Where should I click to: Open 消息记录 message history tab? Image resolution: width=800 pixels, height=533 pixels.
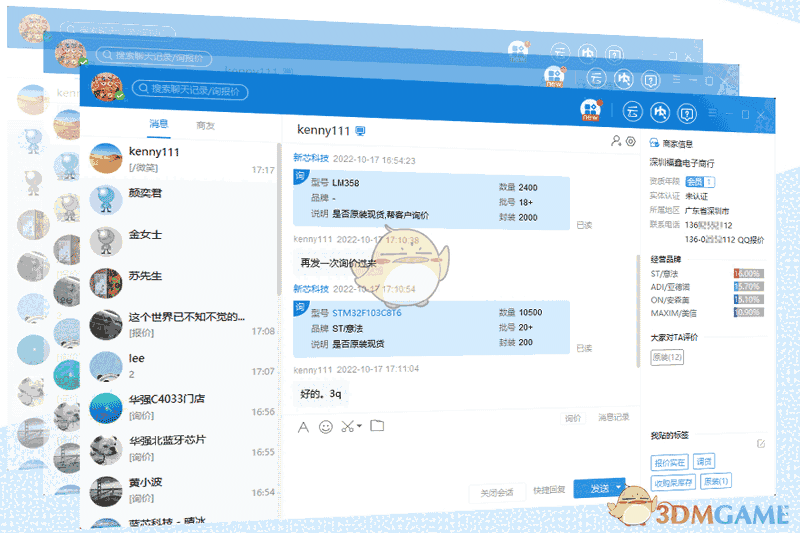click(613, 417)
